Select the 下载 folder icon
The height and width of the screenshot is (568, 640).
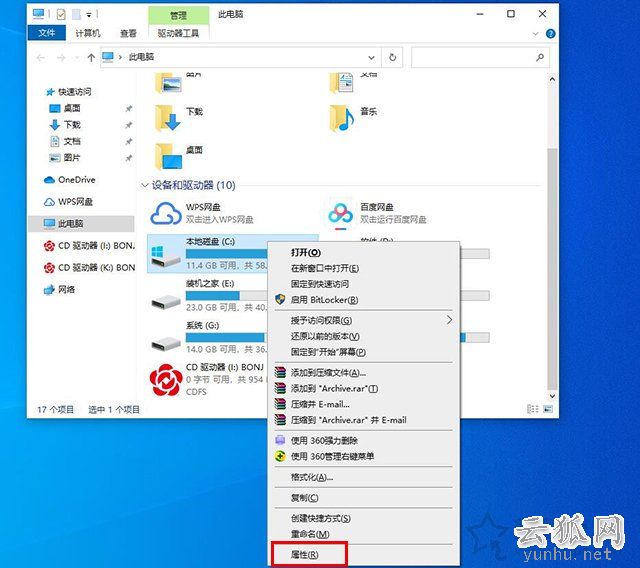167,118
